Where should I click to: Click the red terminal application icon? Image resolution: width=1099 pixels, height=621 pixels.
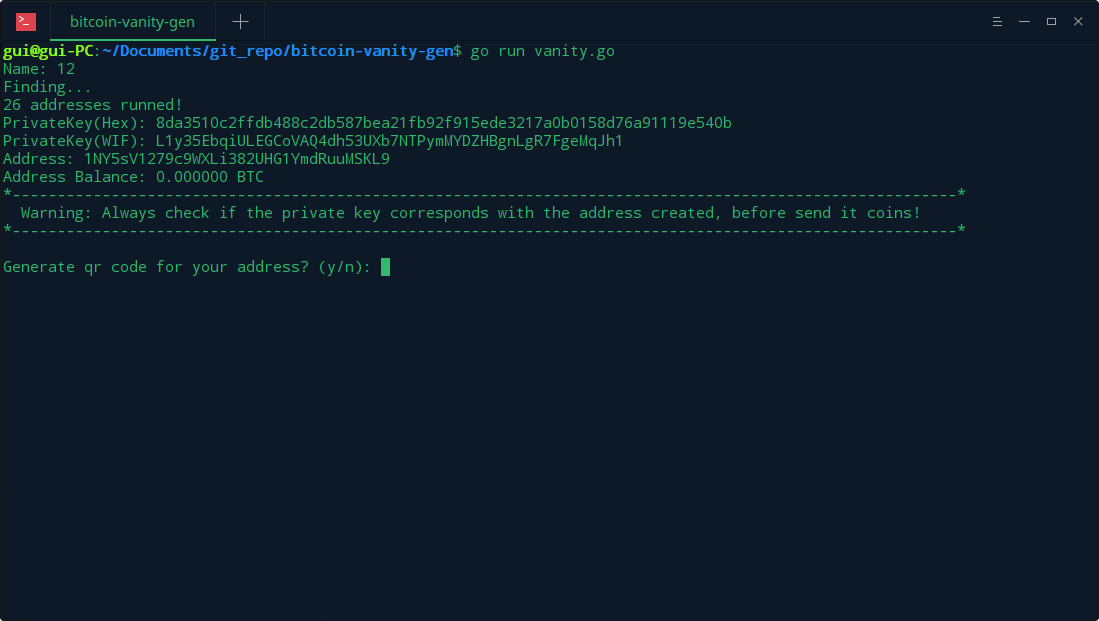pos(26,22)
